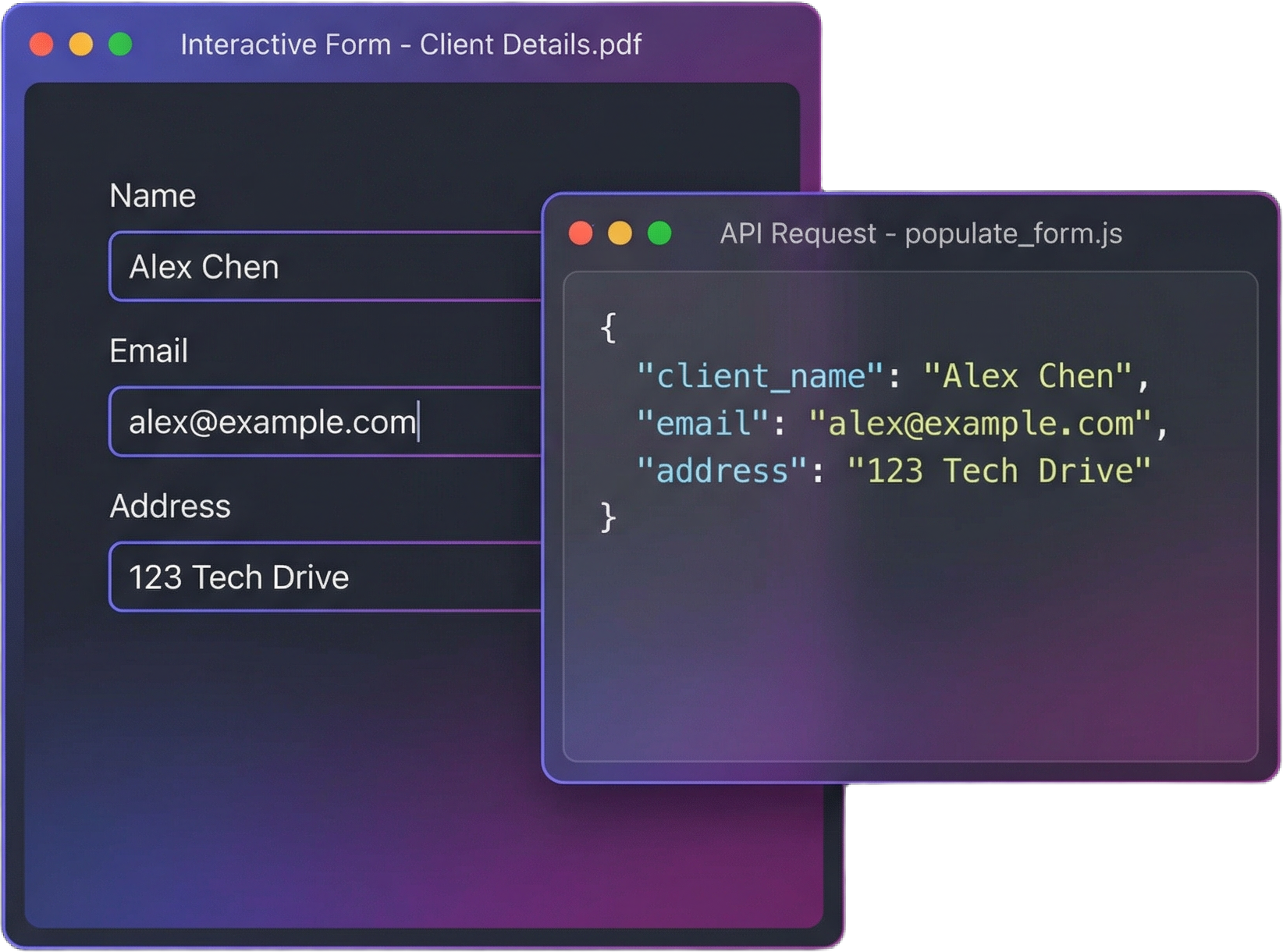
Task: Click the Interactive Form window title text
Action: [410, 44]
